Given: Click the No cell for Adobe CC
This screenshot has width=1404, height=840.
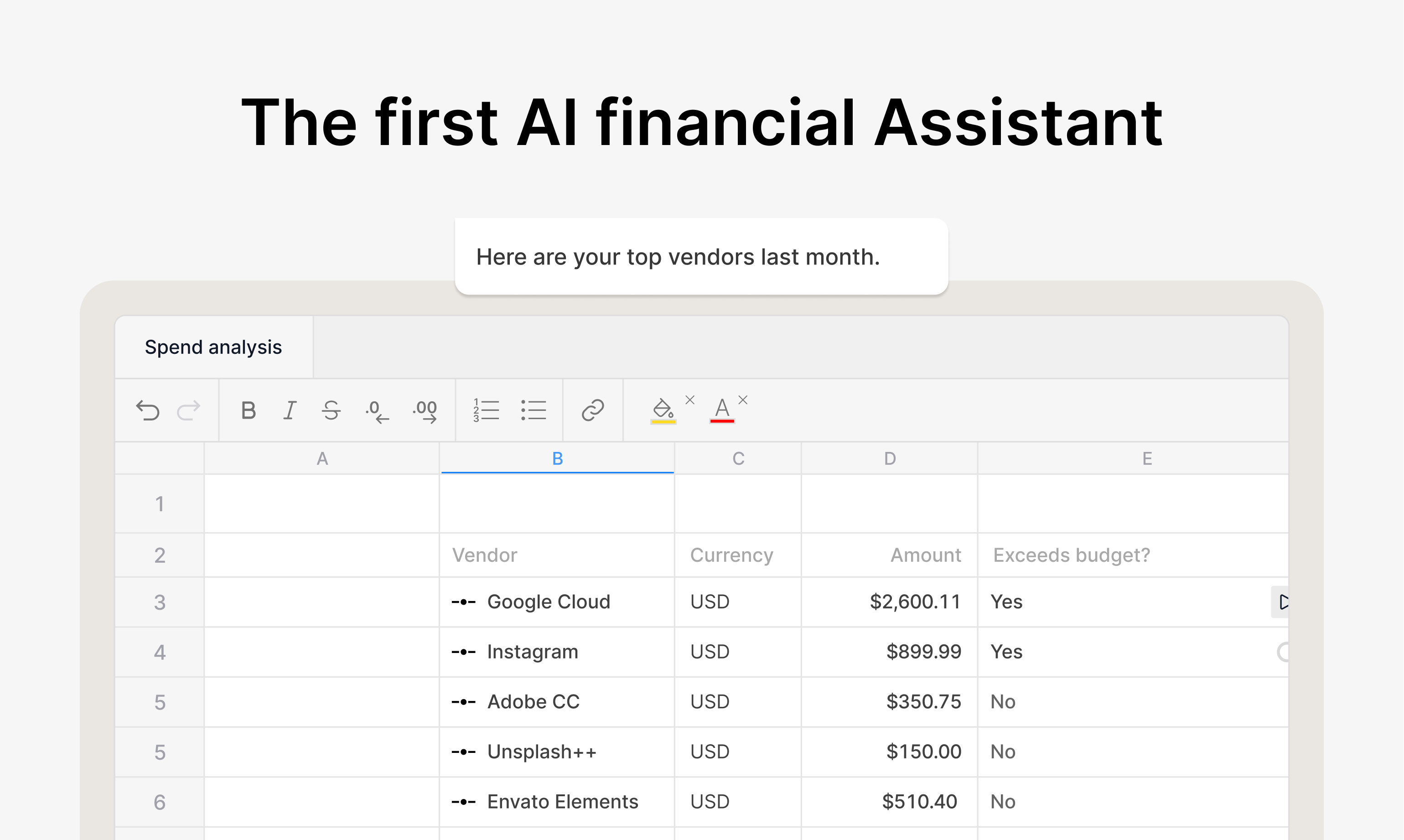Looking at the screenshot, I should pyautogui.click(x=1134, y=702).
